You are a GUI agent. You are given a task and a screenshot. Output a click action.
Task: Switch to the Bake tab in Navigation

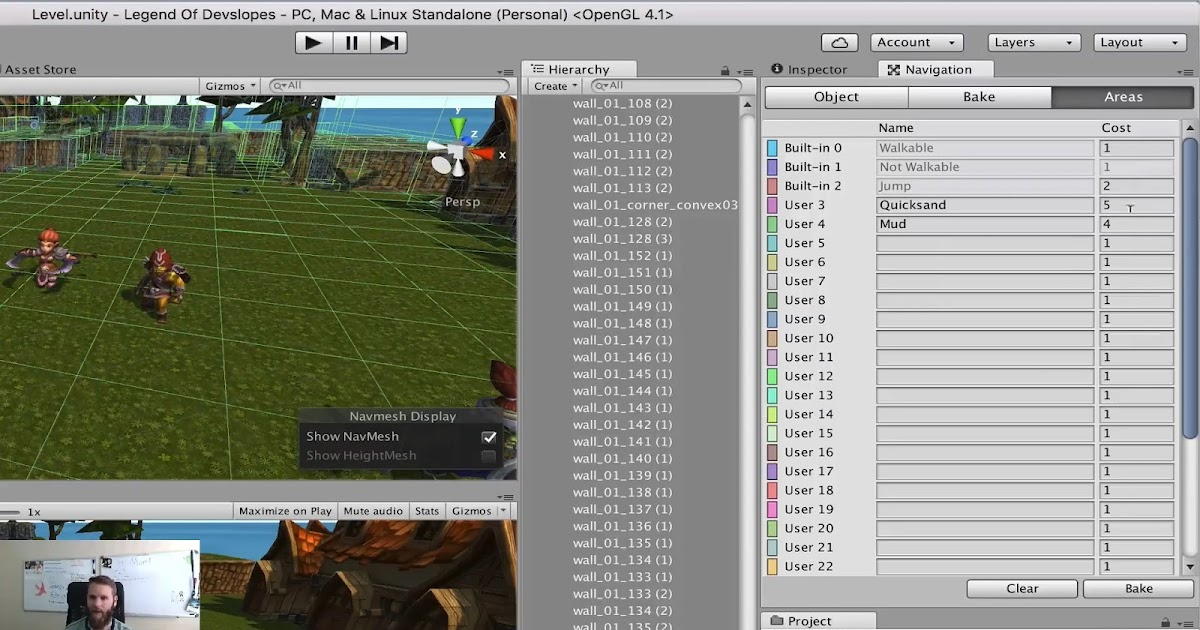(979, 97)
